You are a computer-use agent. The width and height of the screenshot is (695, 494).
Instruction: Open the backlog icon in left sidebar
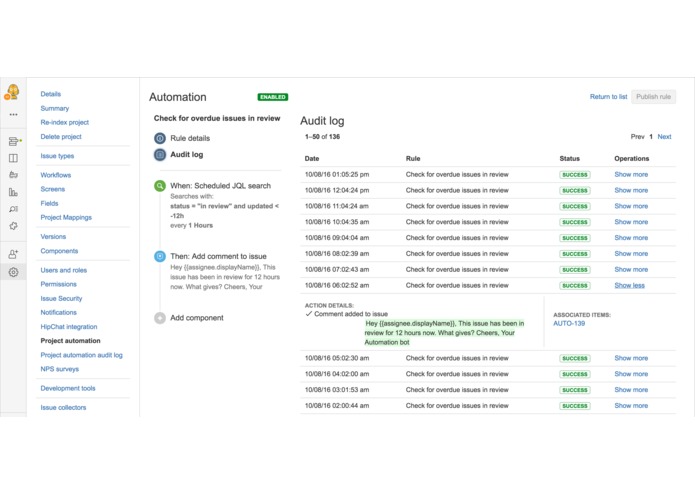coord(14,141)
